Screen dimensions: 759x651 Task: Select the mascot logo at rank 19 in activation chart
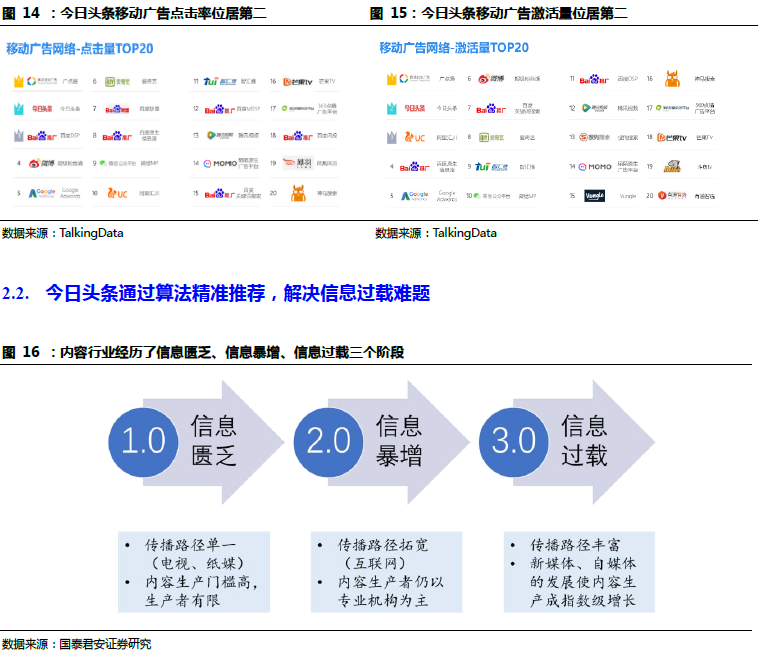(x=672, y=167)
